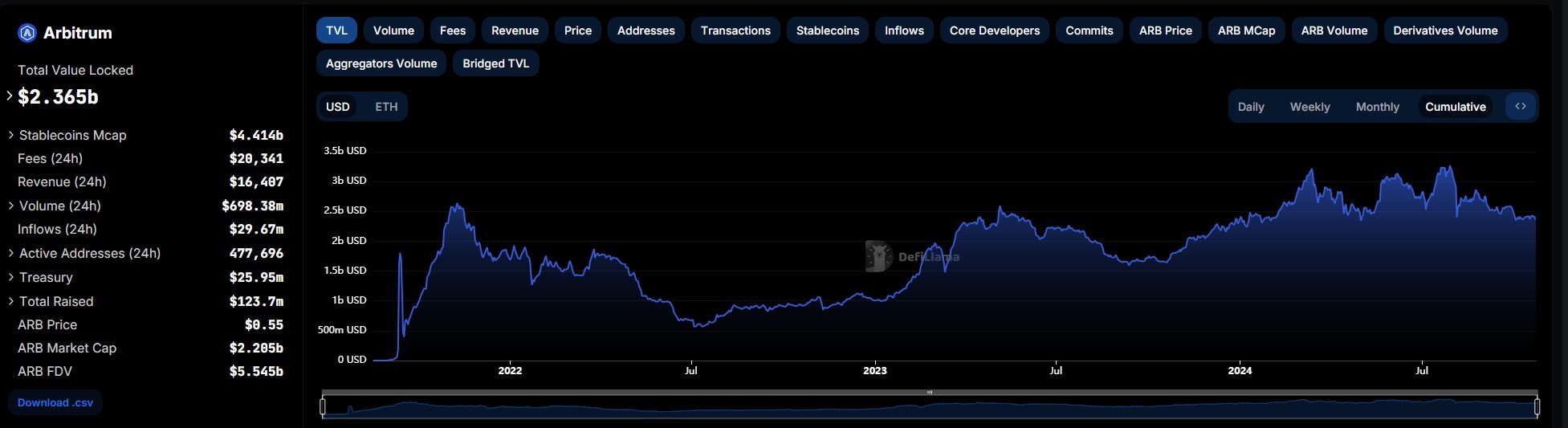
Task: Click the range slider top drag bar
Action: pyautogui.click(x=930, y=393)
